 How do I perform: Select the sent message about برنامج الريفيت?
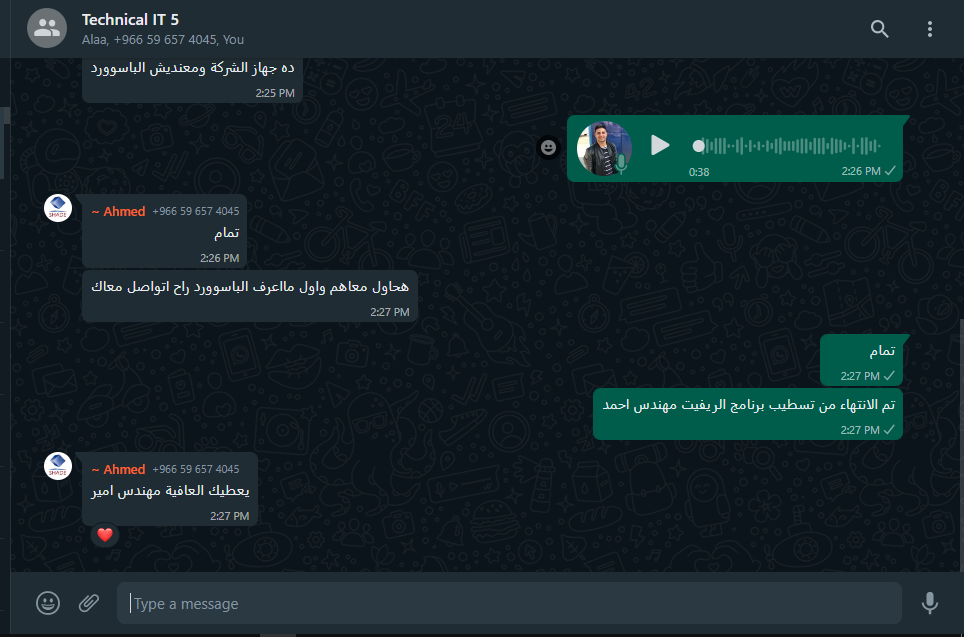(x=748, y=414)
